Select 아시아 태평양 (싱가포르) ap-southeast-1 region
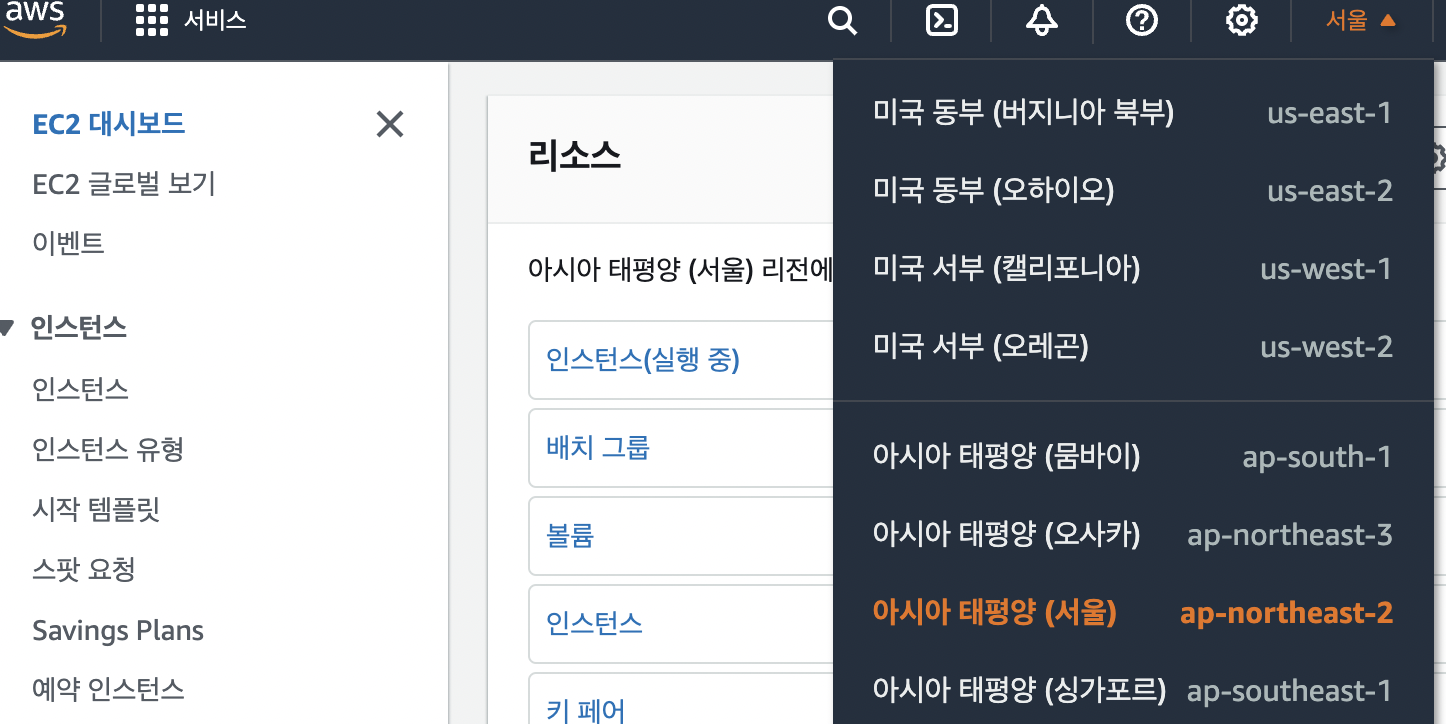Screen dimensions: 1446x724 (x=1132, y=690)
